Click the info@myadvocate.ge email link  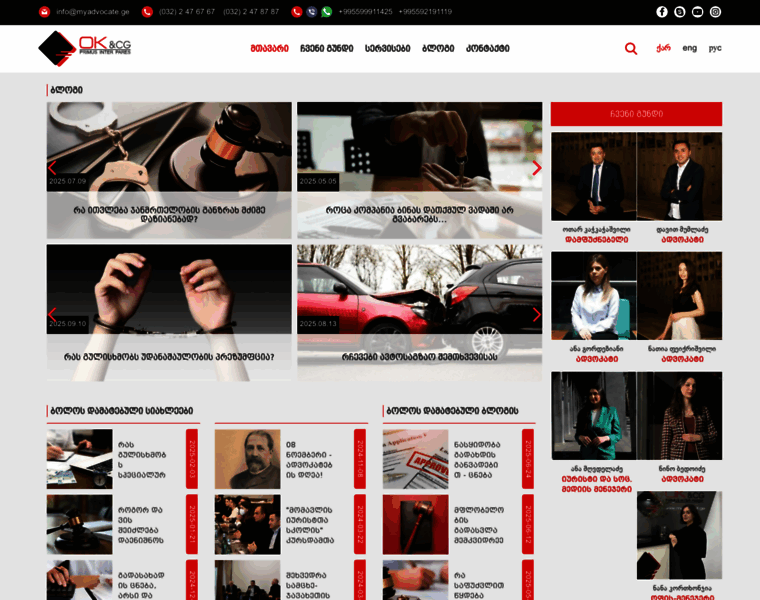(93, 12)
